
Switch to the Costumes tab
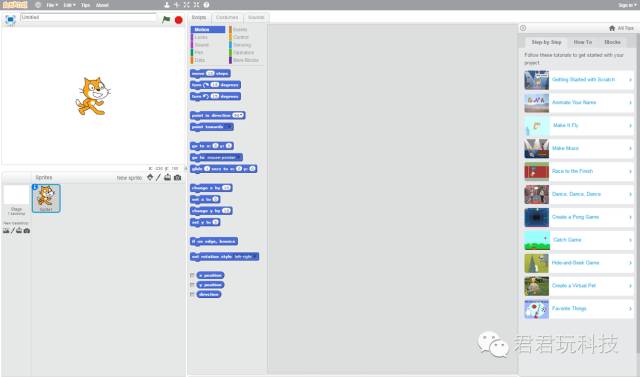pyautogui.click(x=227, y=18)
